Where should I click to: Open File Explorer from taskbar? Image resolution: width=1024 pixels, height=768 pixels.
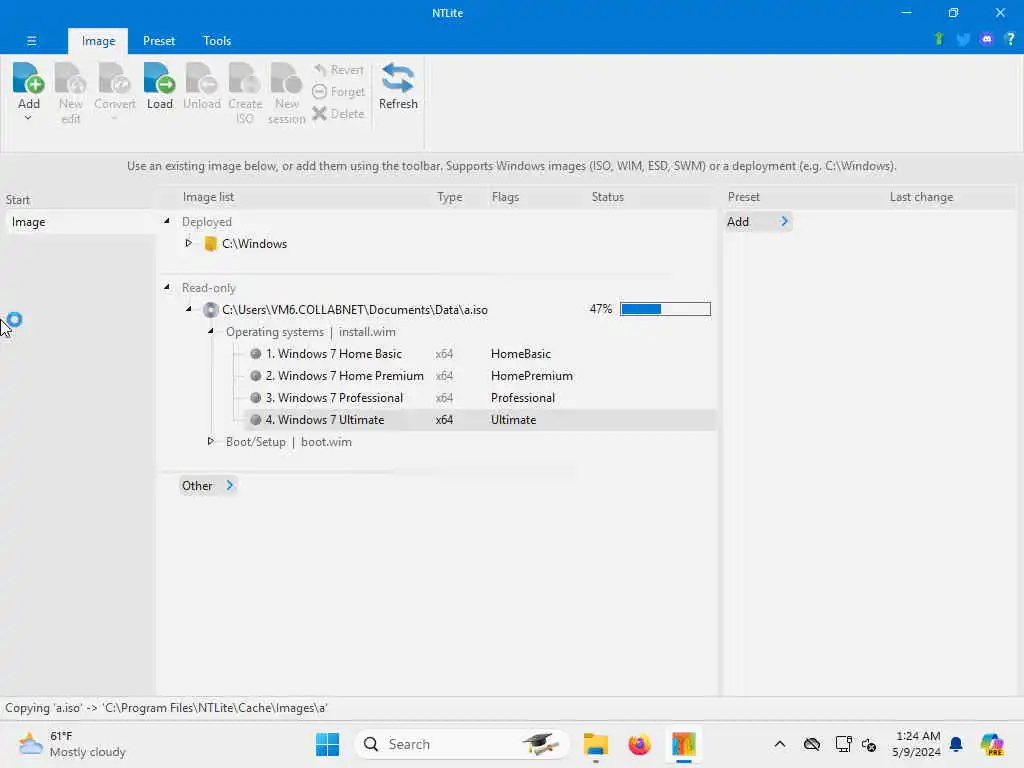tap(596, 744)
